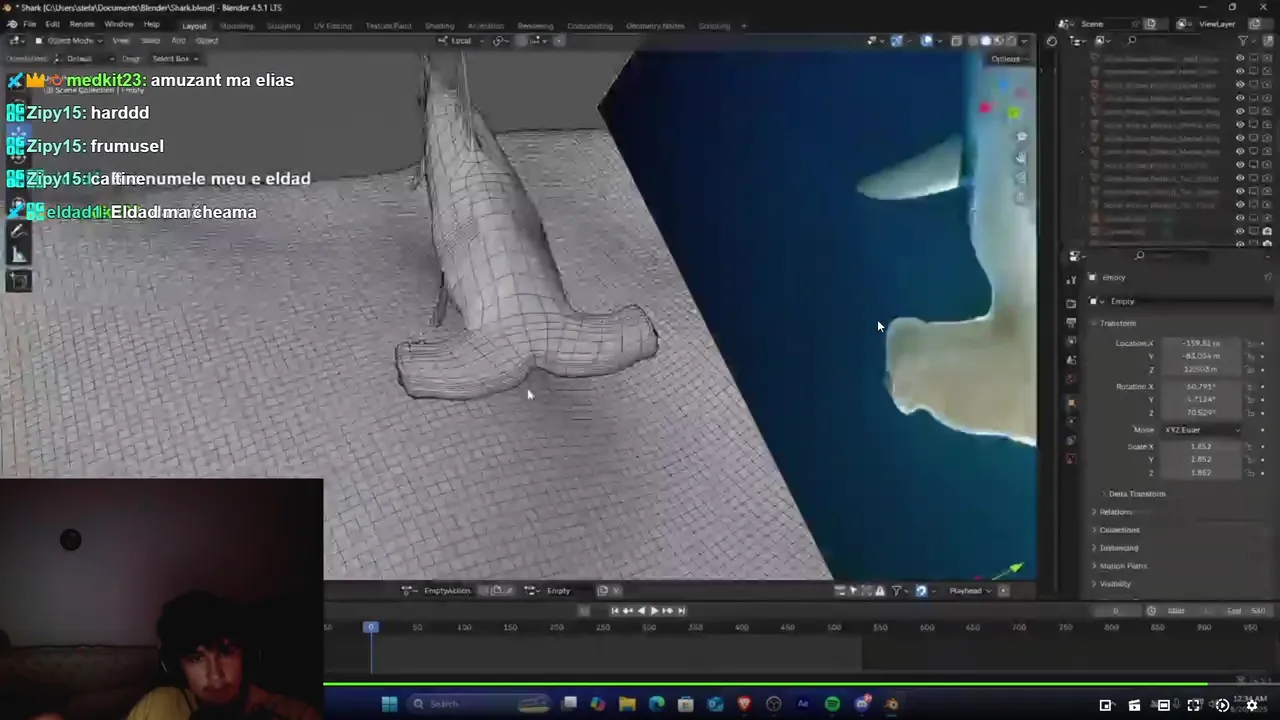Screen dimensions: 1280x720
Task: Toggle the lock for Location X
Action: coord(1250,344)
